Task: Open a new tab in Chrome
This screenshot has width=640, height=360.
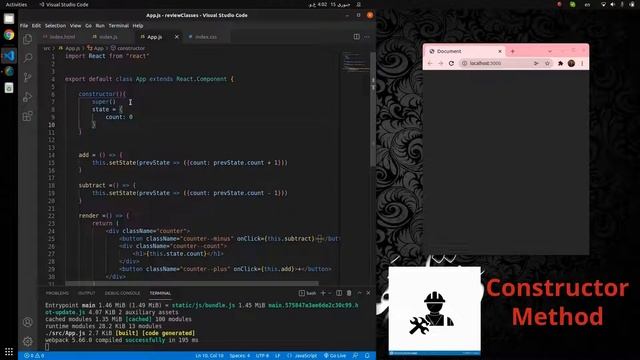Action: point(513,51)
